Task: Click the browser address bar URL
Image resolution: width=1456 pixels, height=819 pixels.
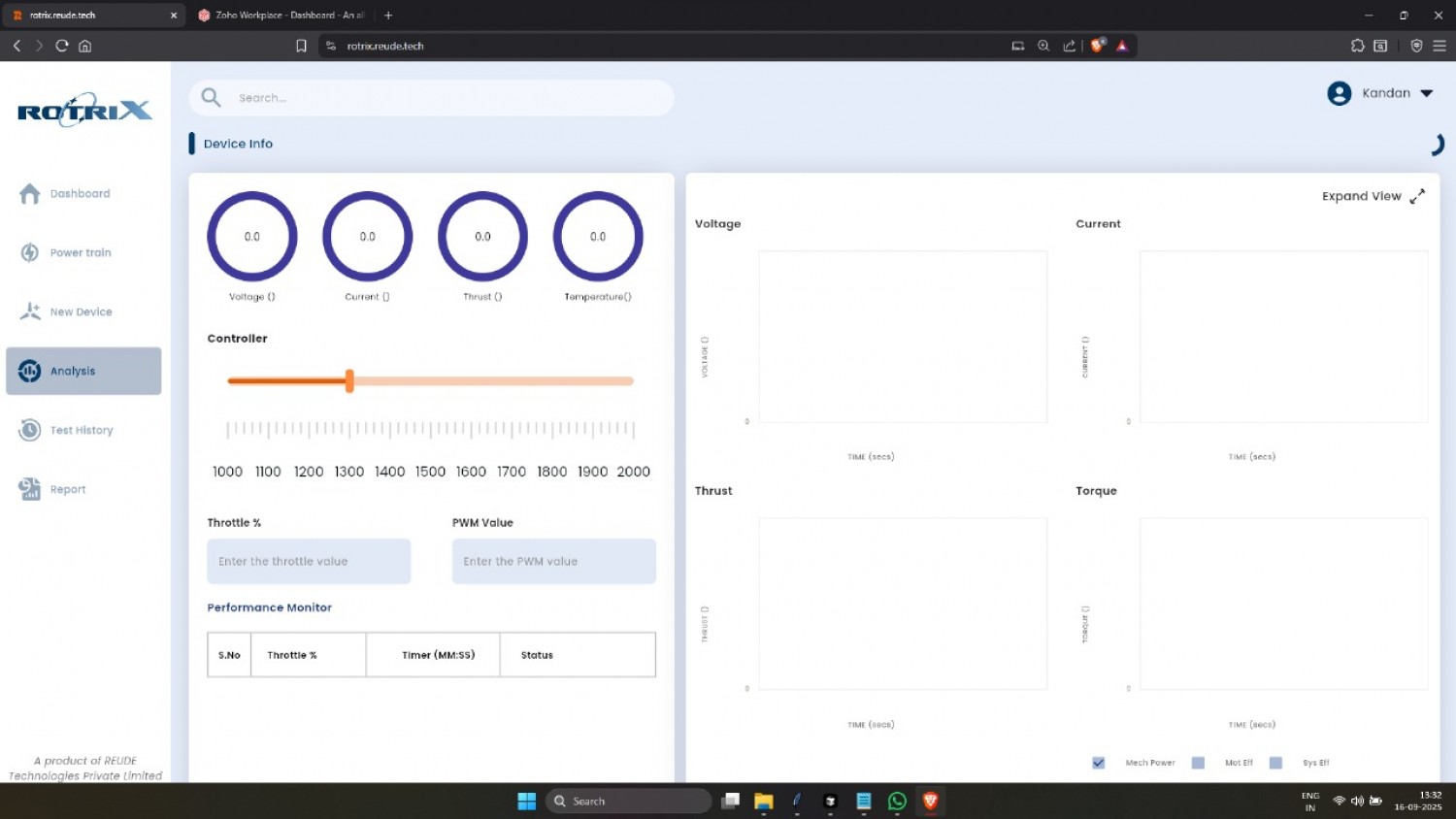Action: coord(385,46)
